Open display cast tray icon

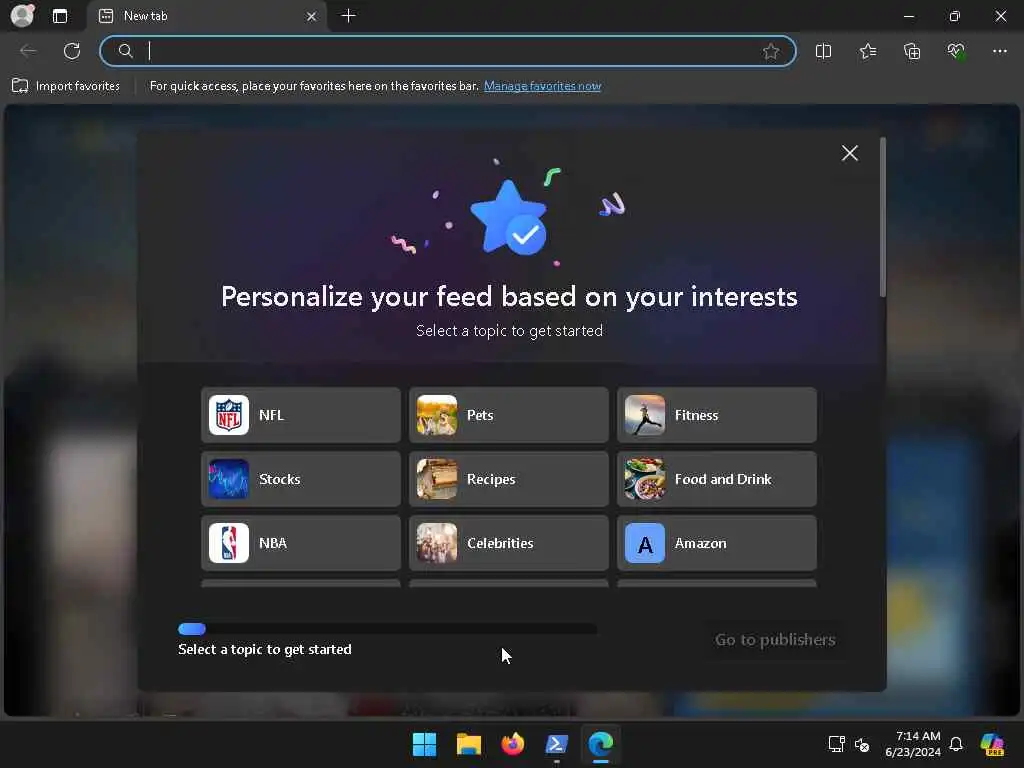[837, 744]
